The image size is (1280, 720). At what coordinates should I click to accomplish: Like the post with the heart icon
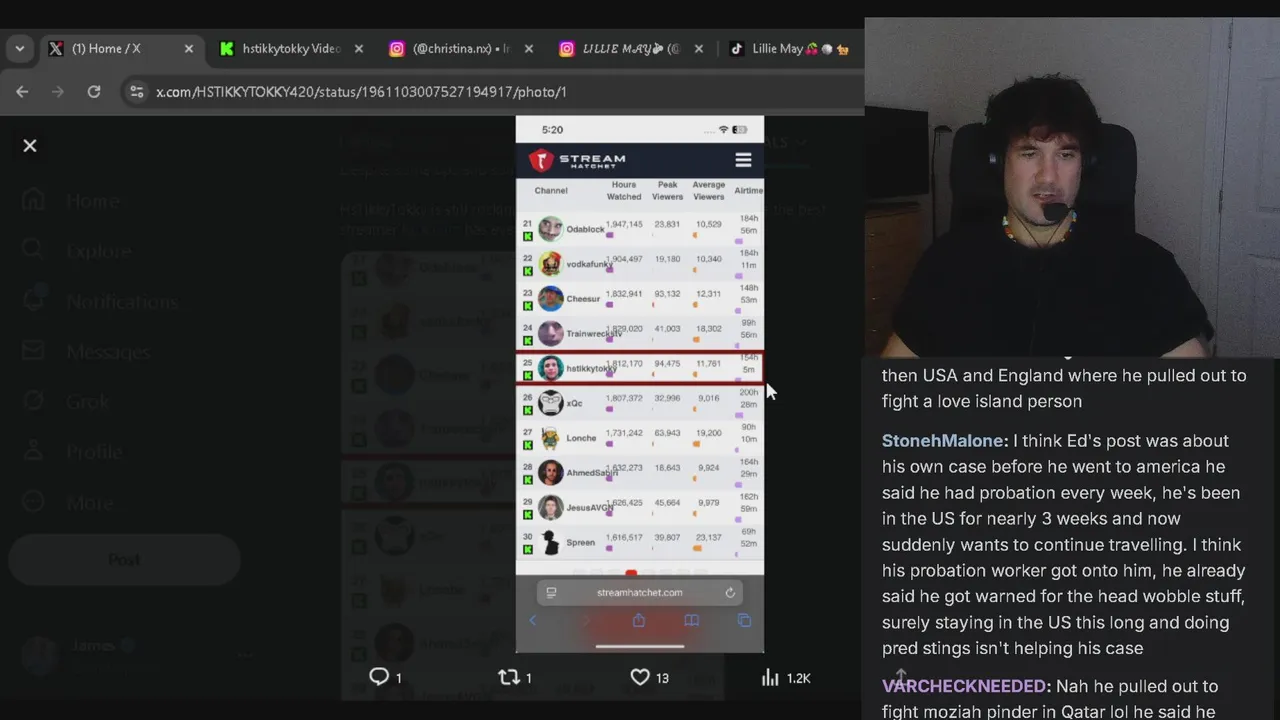pos(640,677)
